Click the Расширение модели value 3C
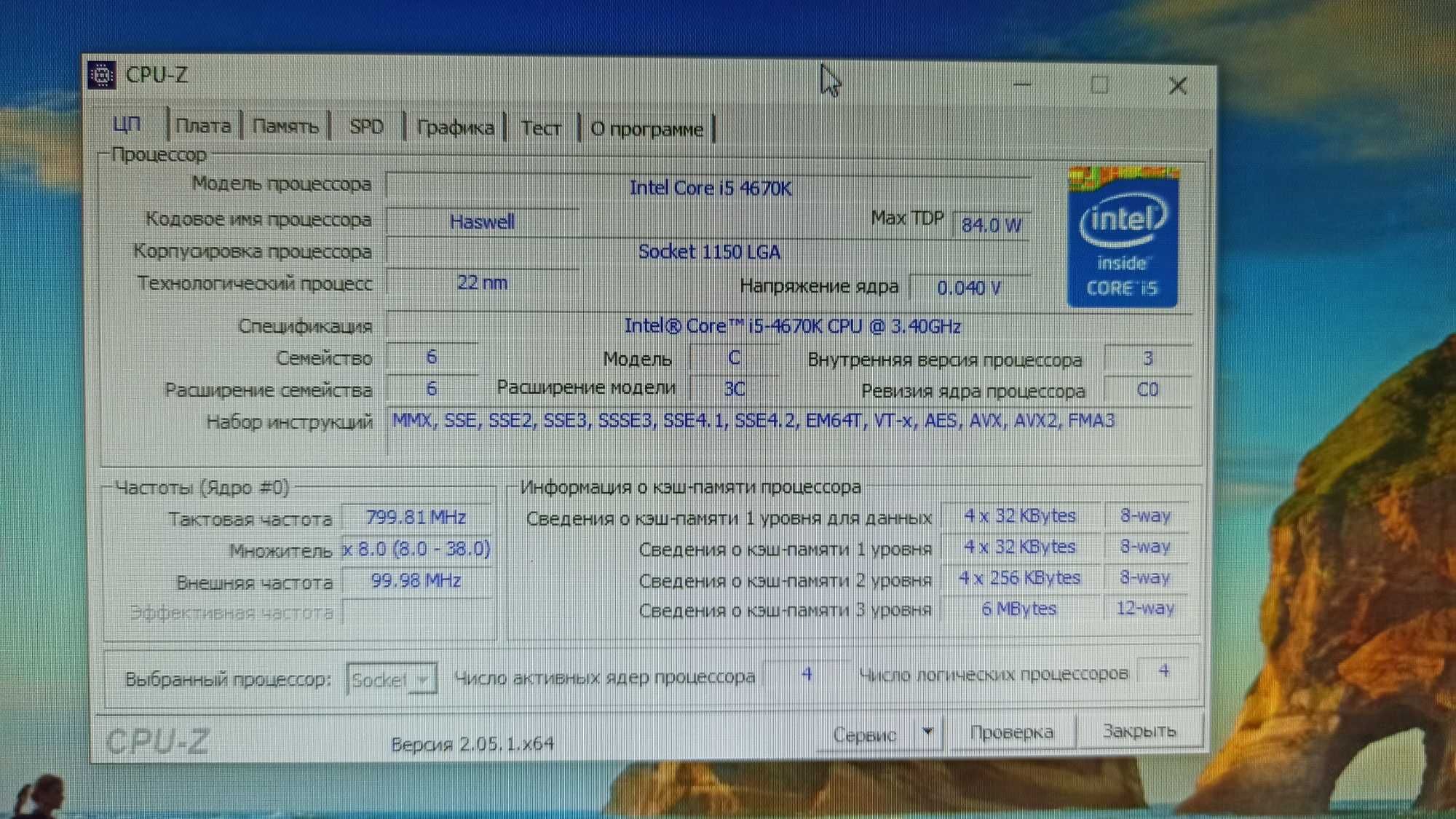The image size is (1456, 819). point(734,389)
